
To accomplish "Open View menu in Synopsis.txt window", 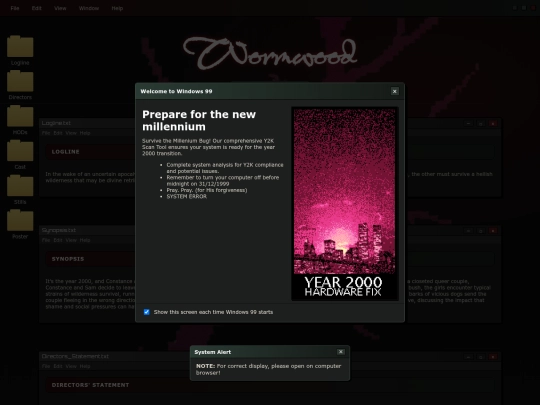I will click(x=71, y=240).
